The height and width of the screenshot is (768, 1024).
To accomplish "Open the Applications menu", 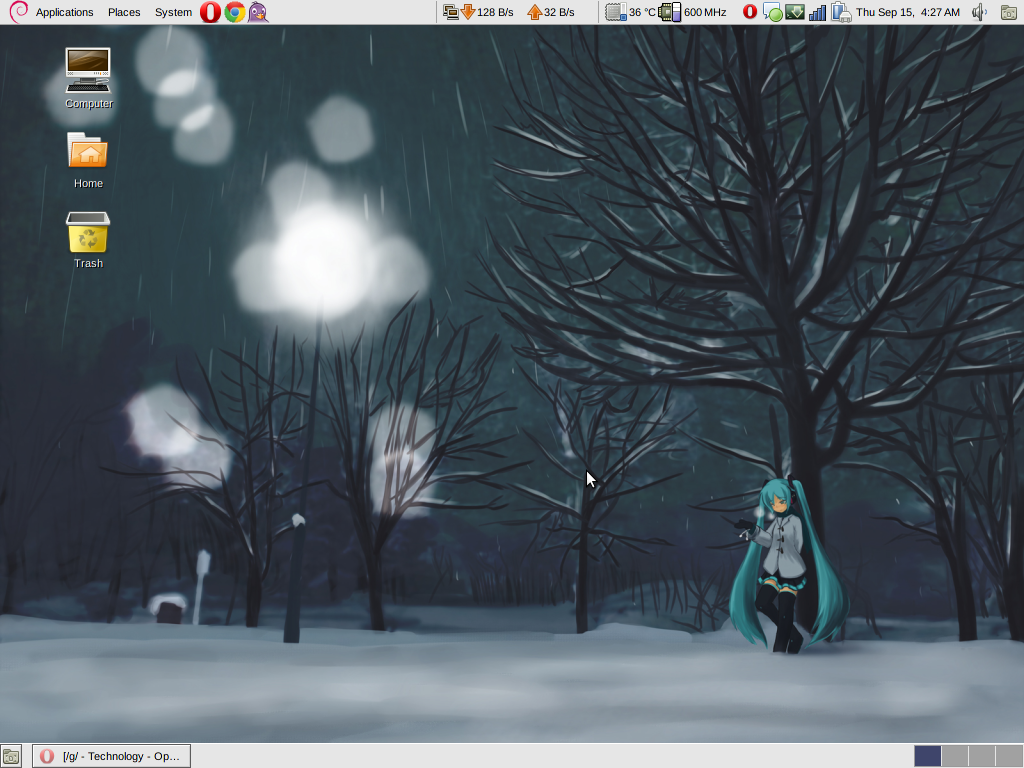I will point(64,12).
